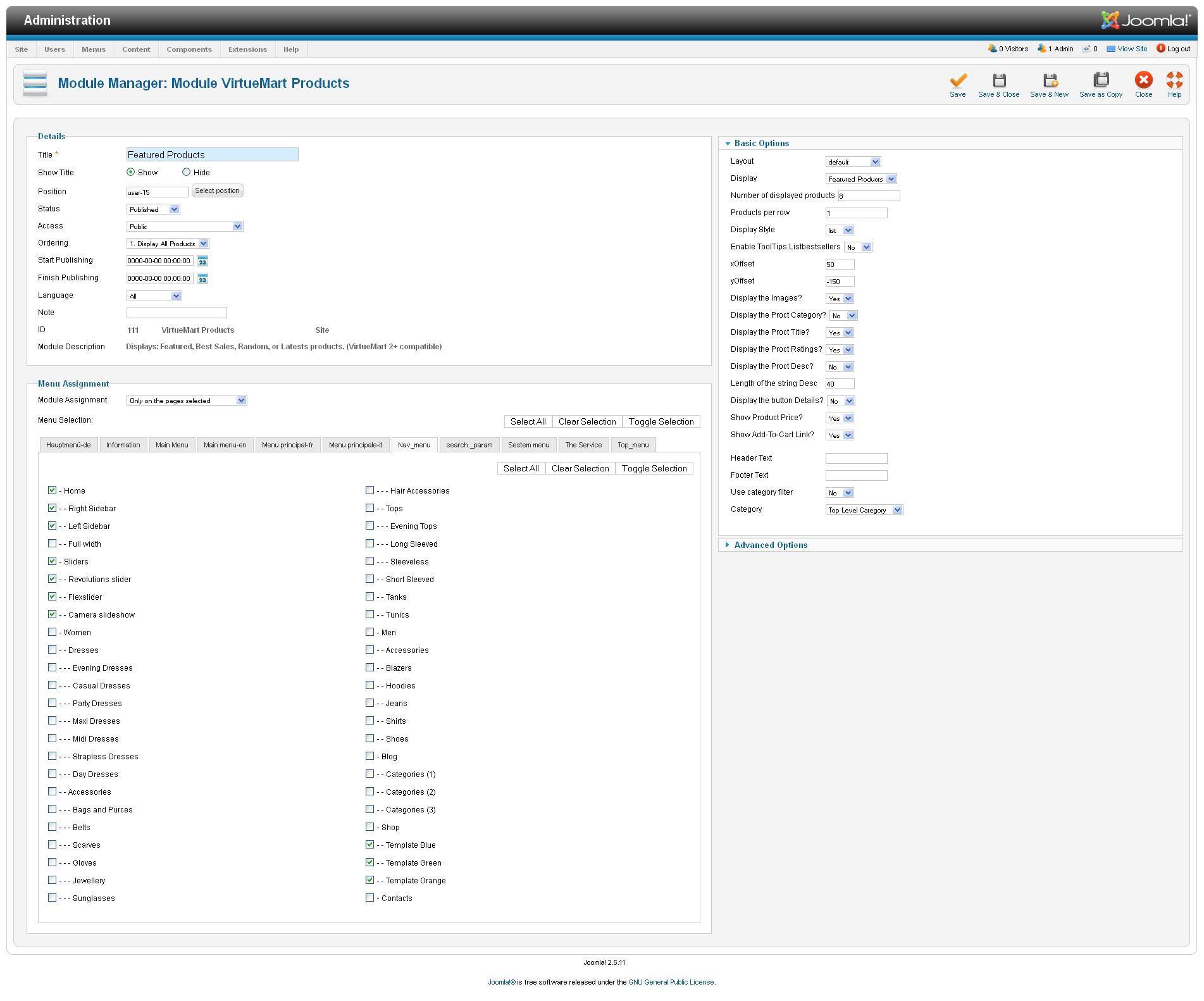Image resolution: width=1204 pixels, height=1001 pixels.
Task: Select the Hide radio button for Show Title
Action: click(x=187, y=172)
